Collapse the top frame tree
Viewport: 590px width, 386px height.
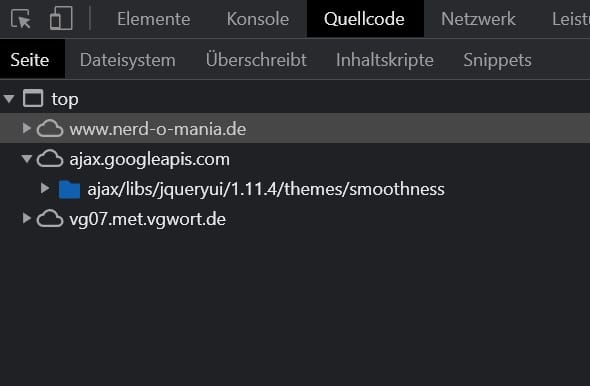tap(9, 99)
